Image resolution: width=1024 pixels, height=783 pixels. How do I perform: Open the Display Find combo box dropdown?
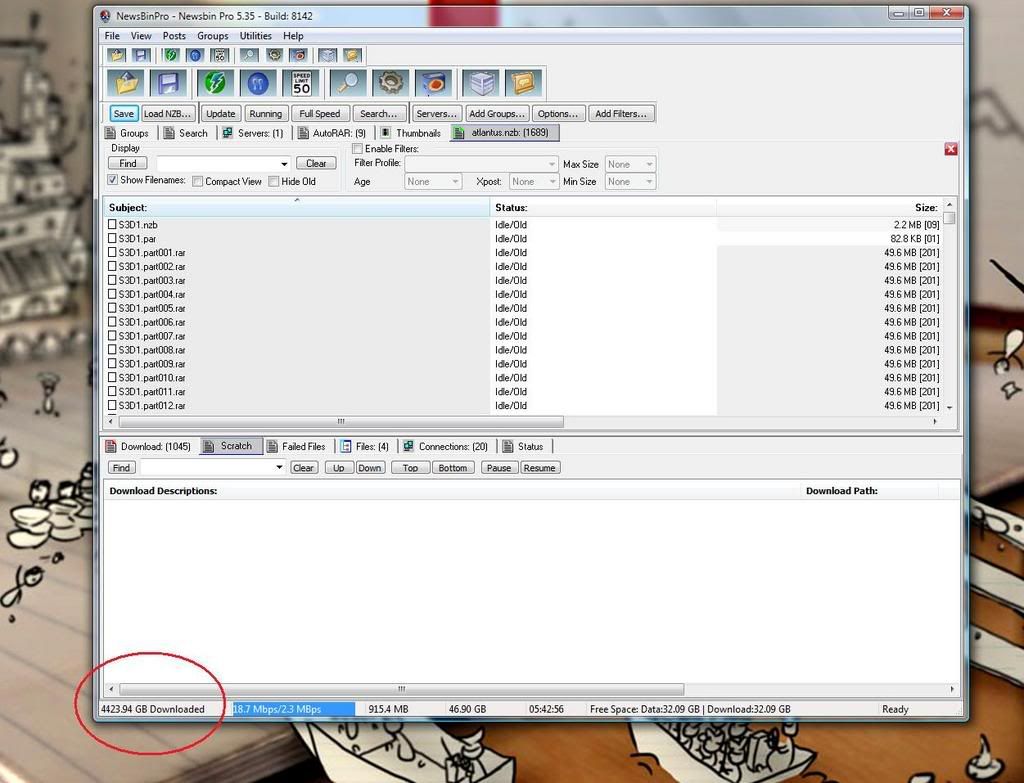click(284, 164)
